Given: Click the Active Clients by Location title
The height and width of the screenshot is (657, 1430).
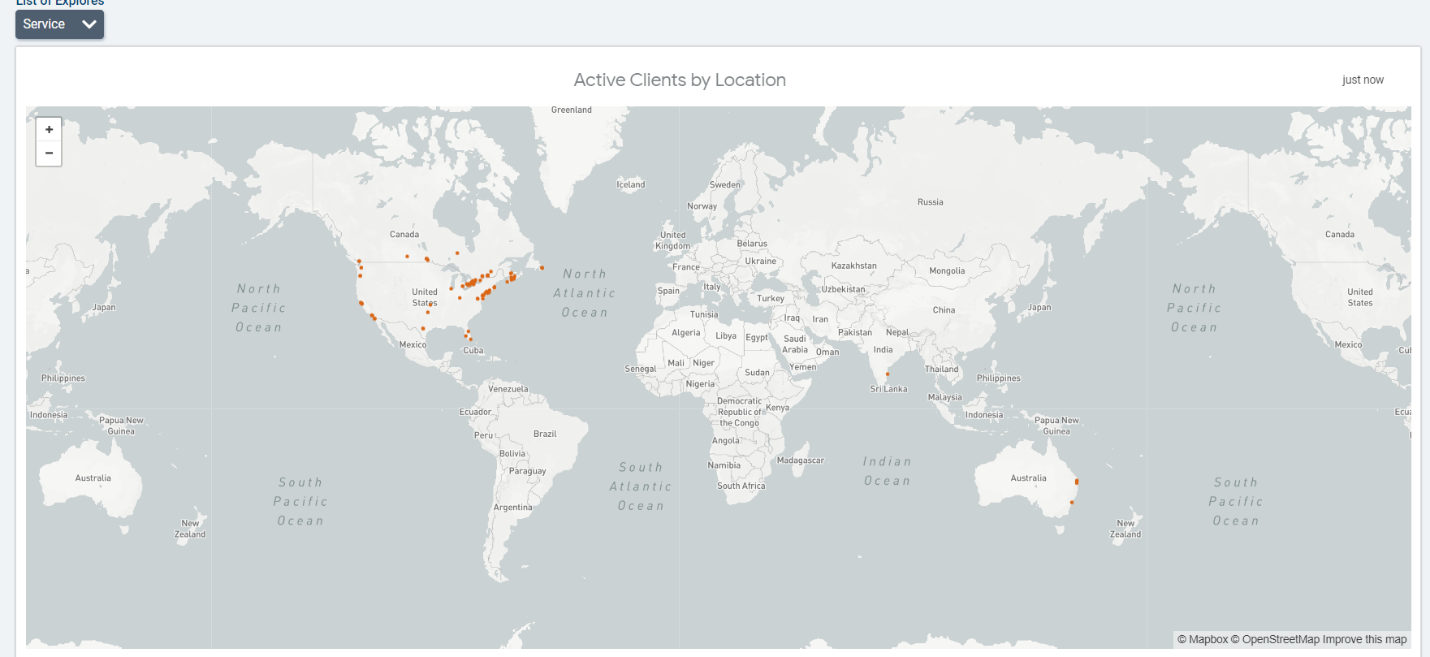Looking at the screenshot, I should pyautogui.click(x=680, y=80).
